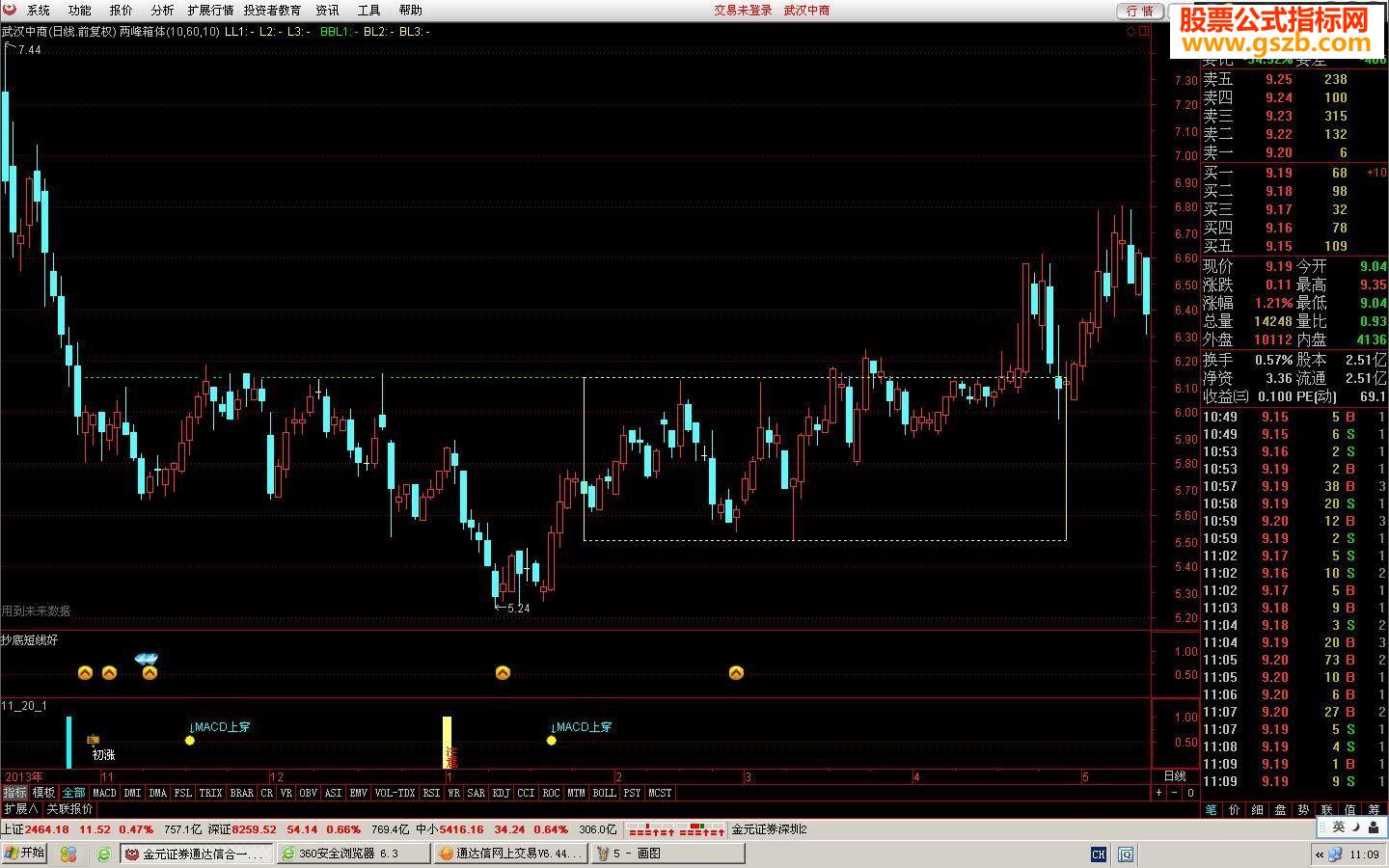Select the 笔 tab in quote panel

(1212, 810)
